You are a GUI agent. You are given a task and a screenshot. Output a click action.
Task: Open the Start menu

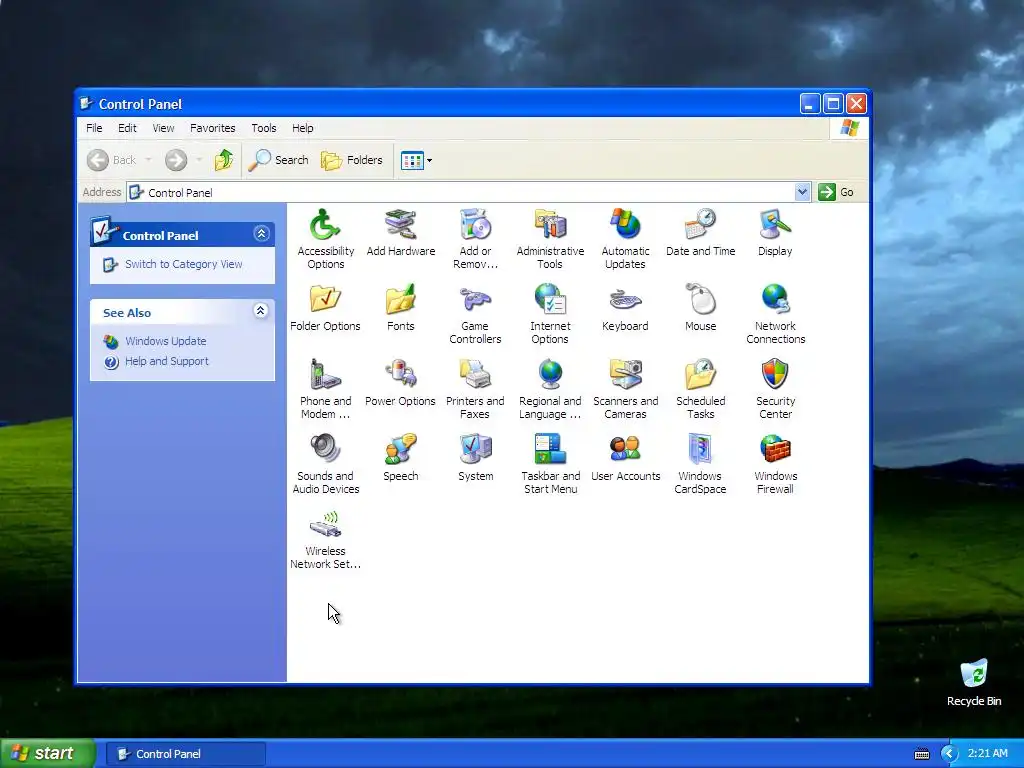[x=48, y=753]
